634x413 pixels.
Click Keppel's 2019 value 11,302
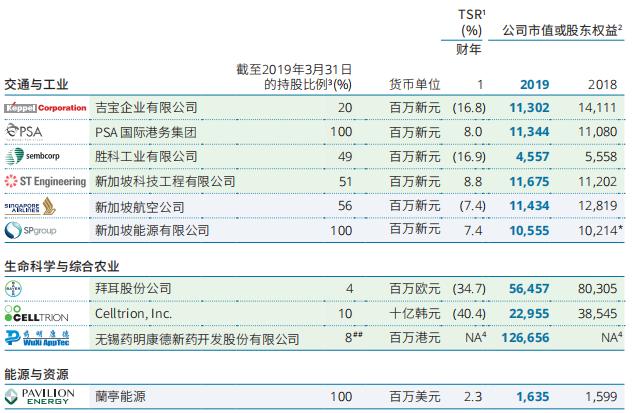tap(529, 108)
